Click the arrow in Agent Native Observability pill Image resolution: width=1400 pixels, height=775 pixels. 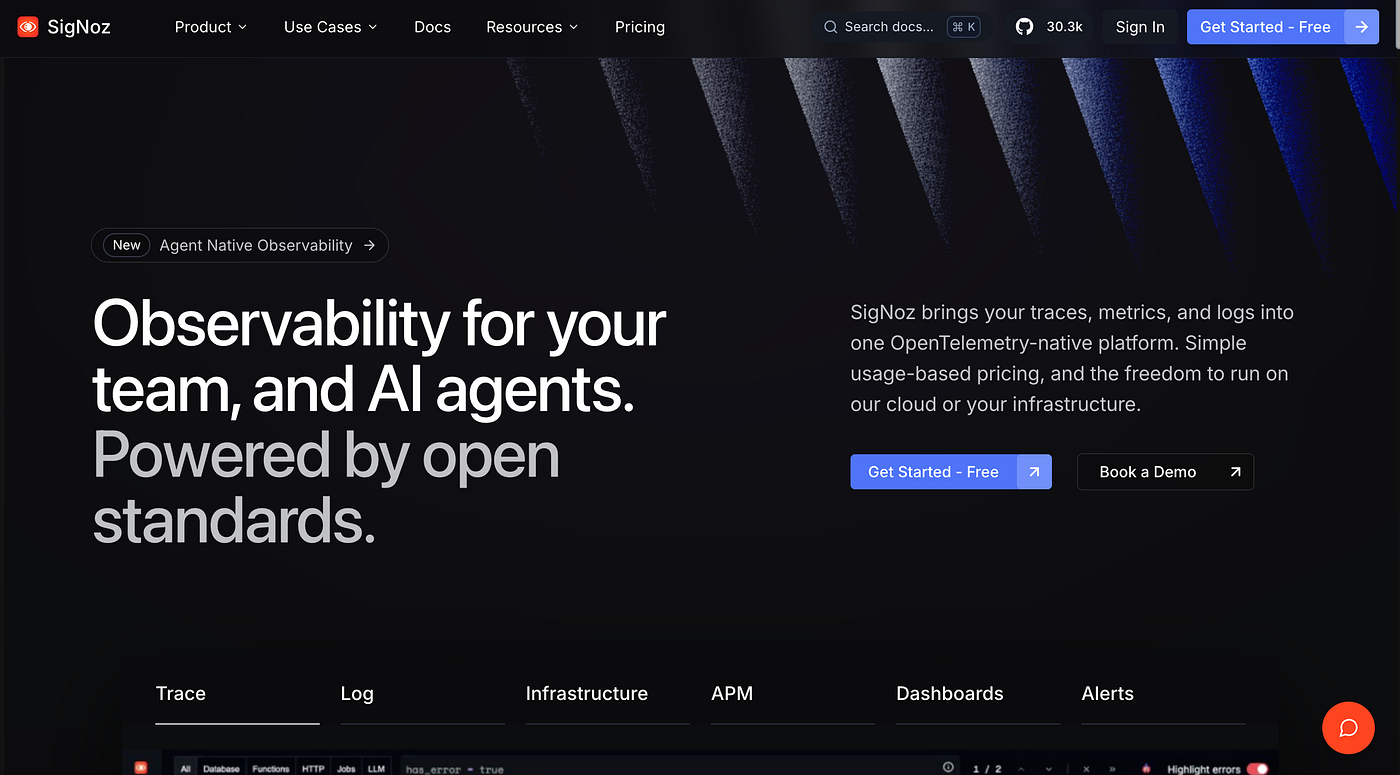[369, 245]
